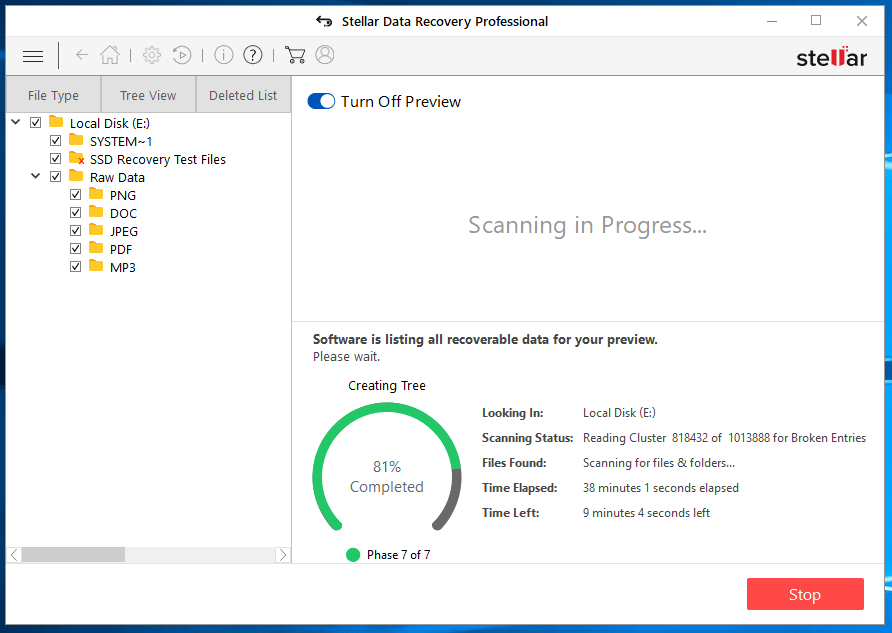Collapse the Local Disk (E:) tree node
892x633 pixels.
click(16, 122)
